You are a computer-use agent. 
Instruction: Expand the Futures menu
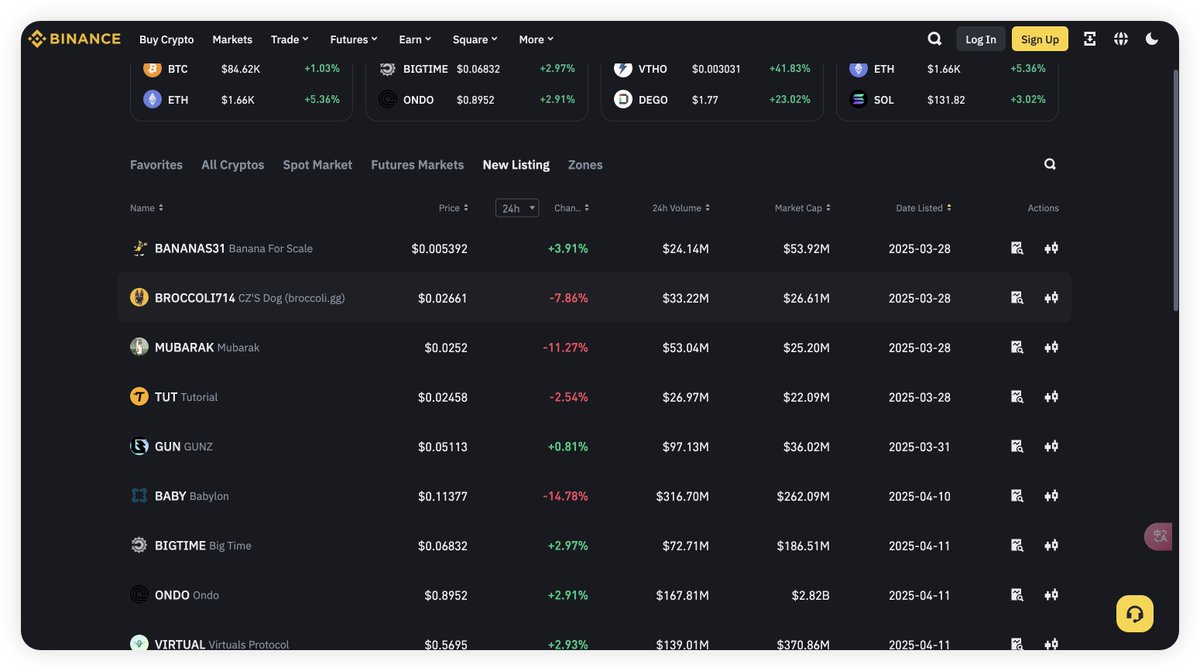(x=354, y=39)
